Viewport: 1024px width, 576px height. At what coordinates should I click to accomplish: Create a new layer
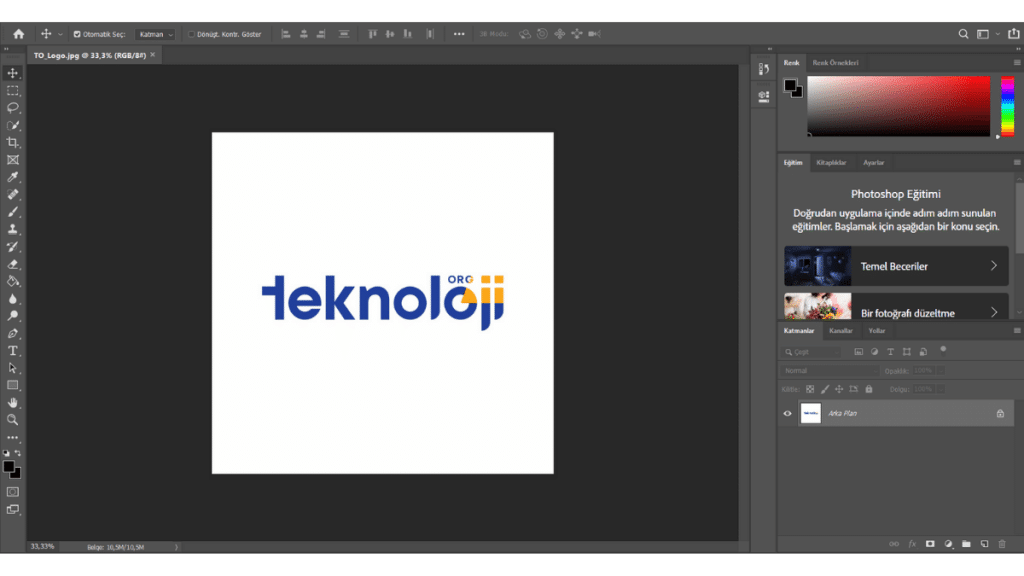984,544
